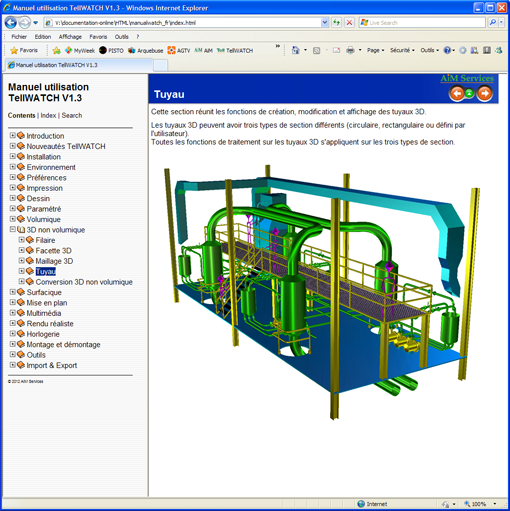510x511 pixels.
Task: Click the browser Forward arrow button
Action: 24,23
